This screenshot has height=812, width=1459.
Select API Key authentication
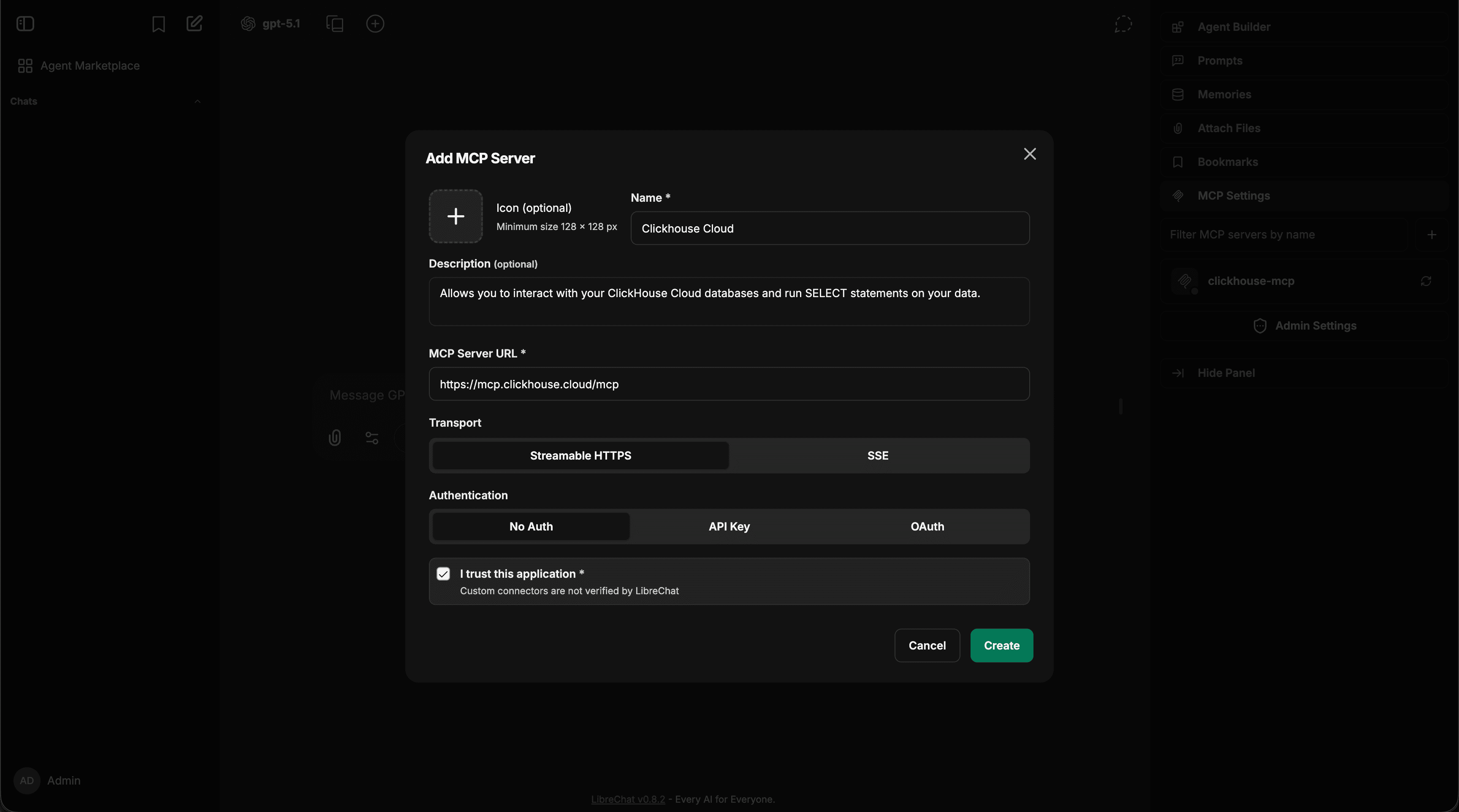point(728,526)
